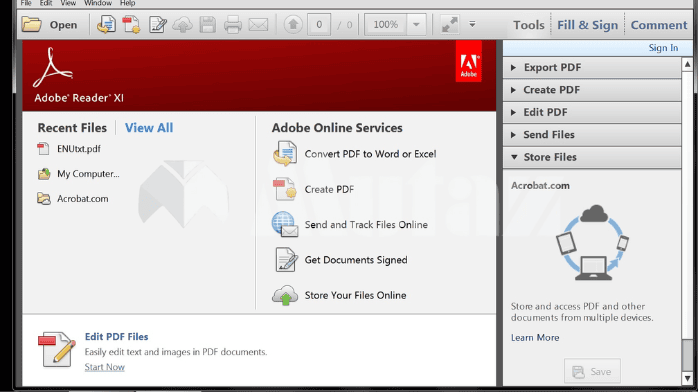Switch to the Fill & Sign pane
This screenshot has width=698, height=392.
click(588, 25)
